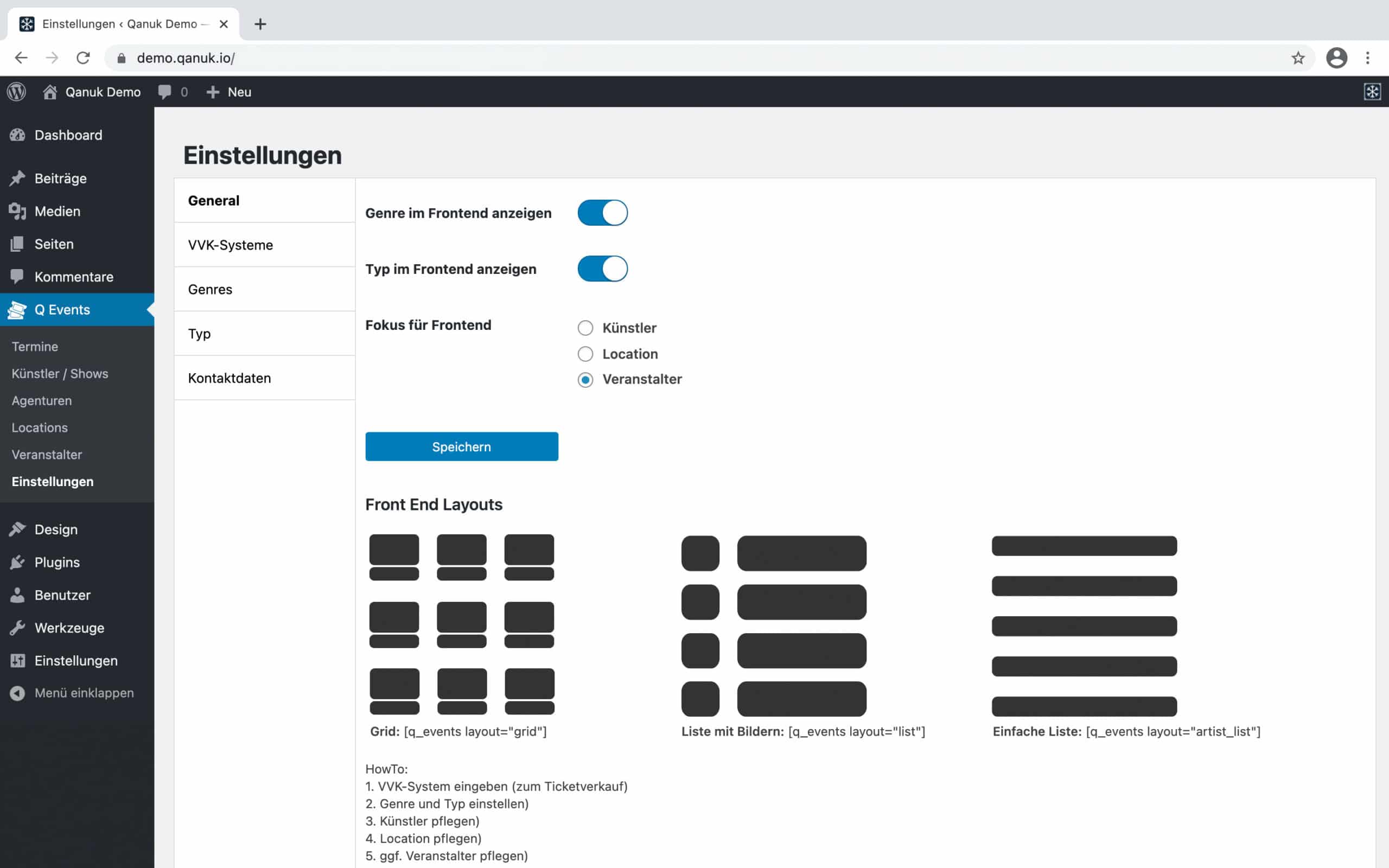Open Agenturen submenu item
Image resolution: width=1389 pixels, height=868 pixels.
[x=41, y=401]
